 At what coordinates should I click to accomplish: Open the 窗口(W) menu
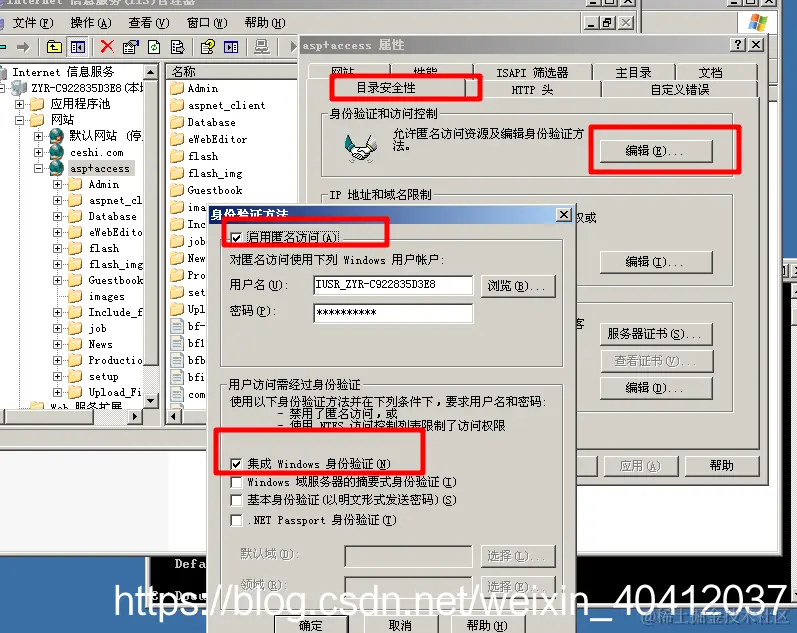tap(207, 23)
